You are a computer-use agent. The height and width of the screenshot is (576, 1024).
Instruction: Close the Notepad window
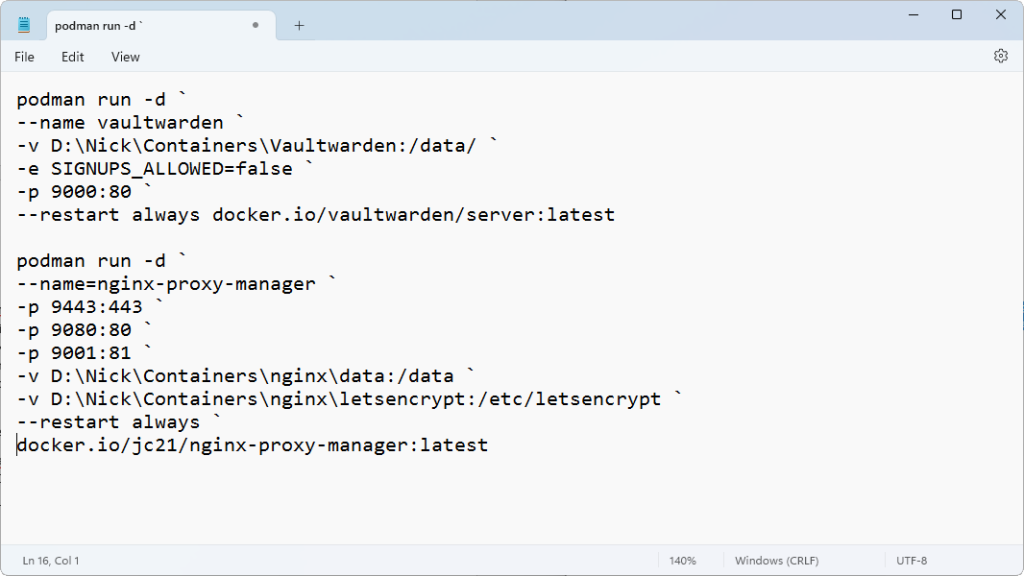[x=1001, y=15]
